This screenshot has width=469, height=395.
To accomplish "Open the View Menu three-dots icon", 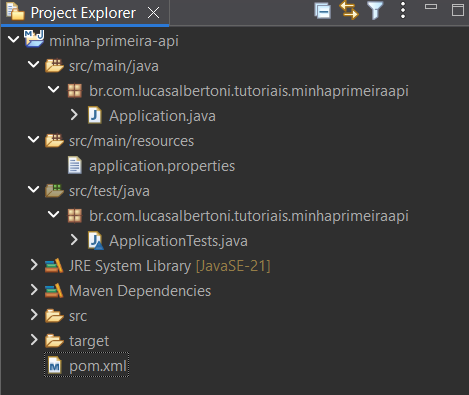I will tap(403, 10).
